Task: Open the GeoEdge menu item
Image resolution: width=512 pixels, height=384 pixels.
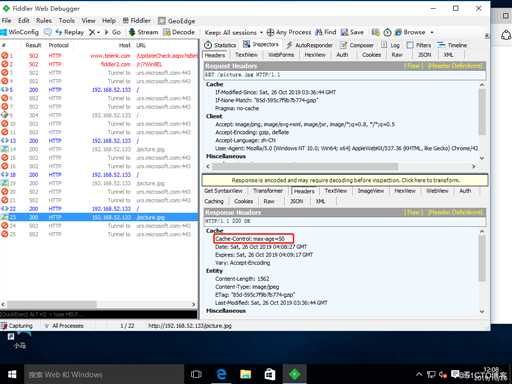Action: 177,21
